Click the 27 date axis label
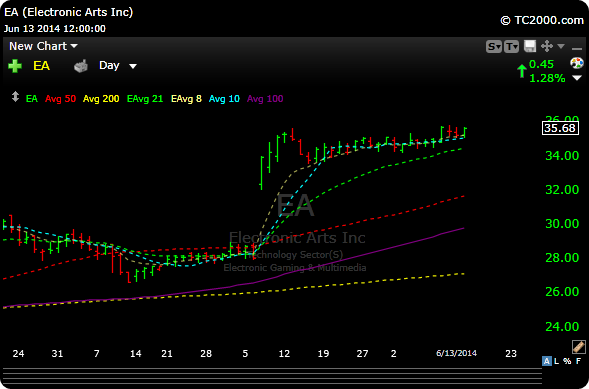 click(362, 353)
